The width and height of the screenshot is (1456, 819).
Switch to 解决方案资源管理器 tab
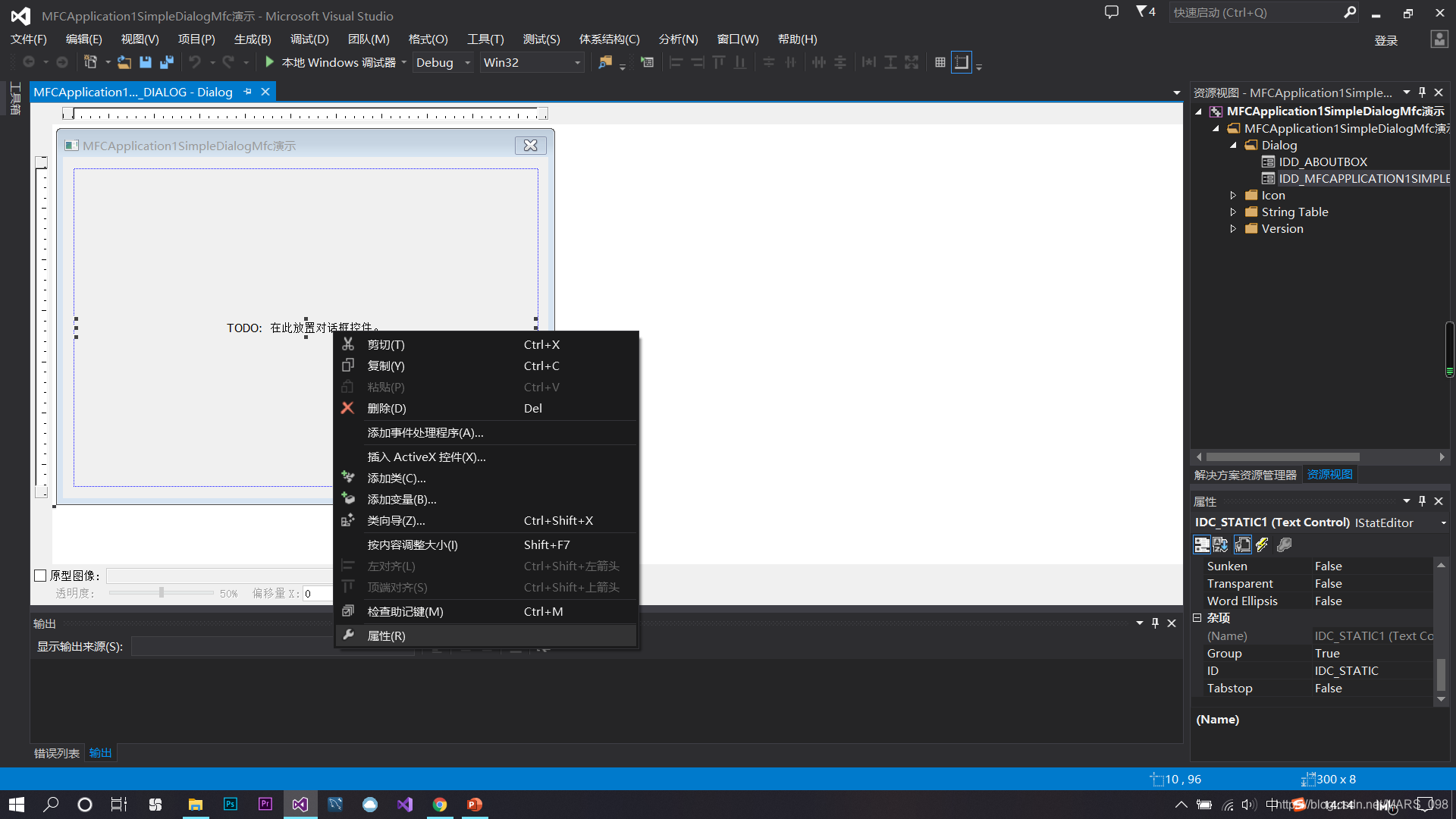(x=1245, y=475)
